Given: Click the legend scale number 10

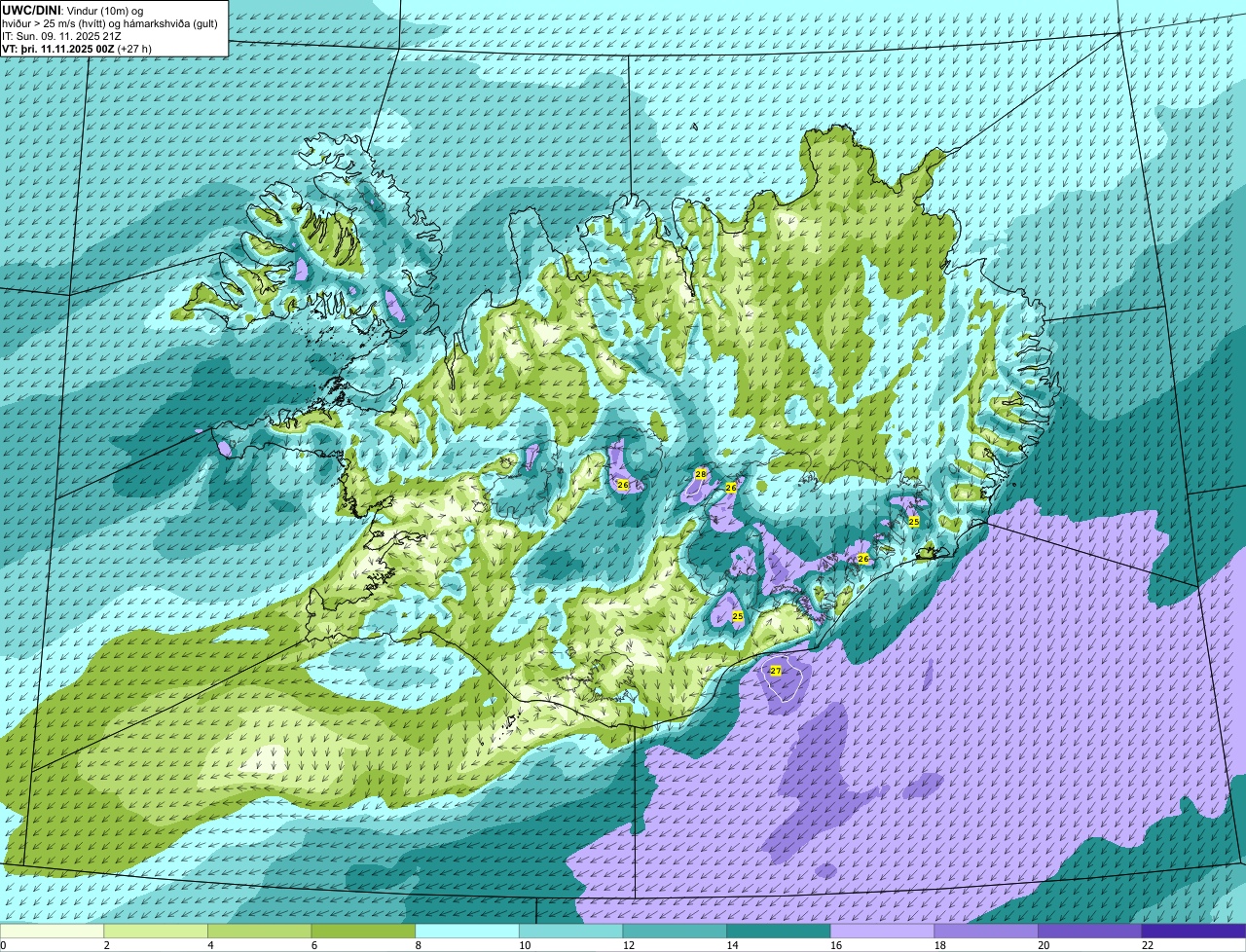Looking at the screenshot, I should pyautogui.click(x=525, y=945).
